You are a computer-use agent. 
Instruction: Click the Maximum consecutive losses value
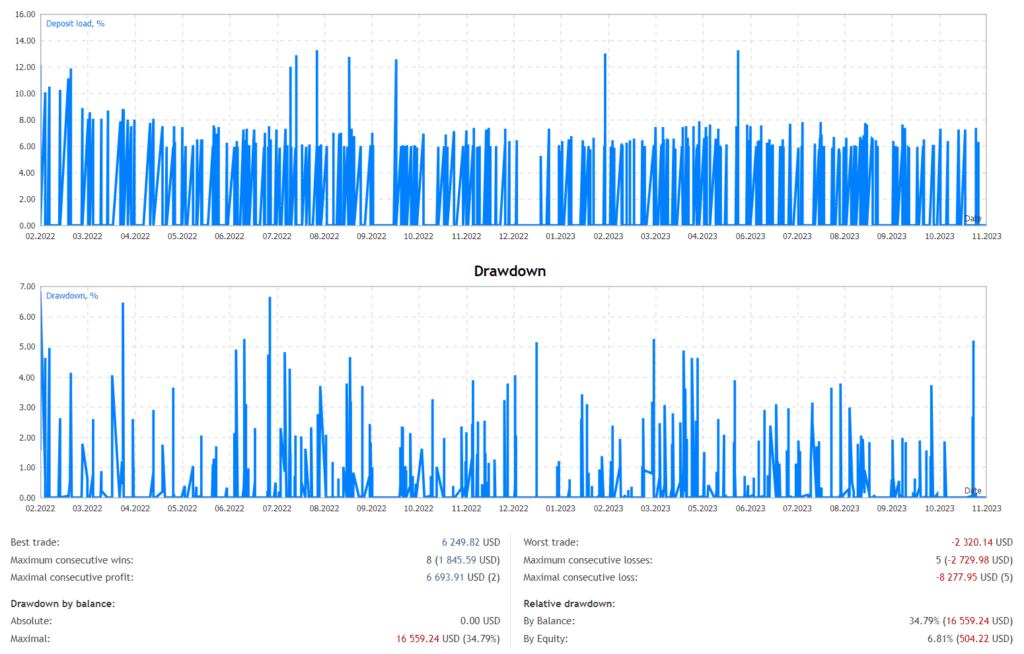tap(966, 560)
